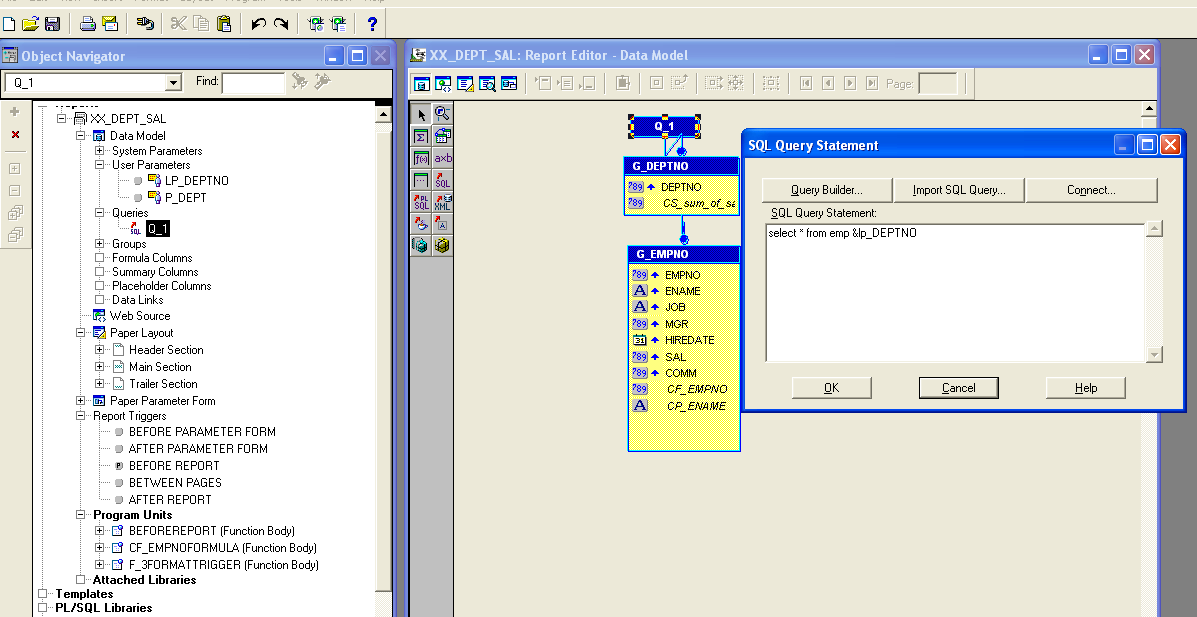1197x617 pixels.
Task: Click the blue Help question mark icon
Action: (372, 23)
